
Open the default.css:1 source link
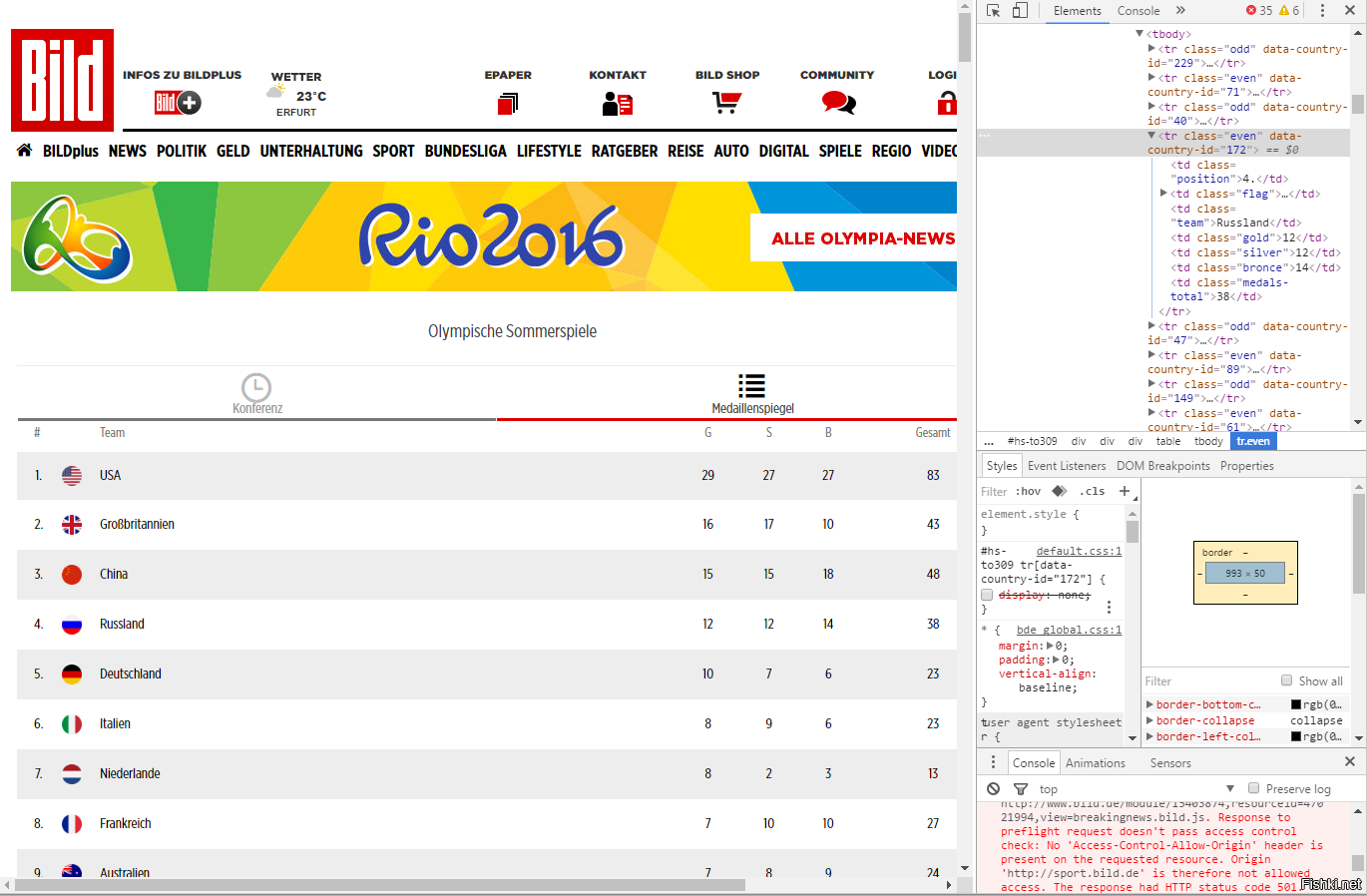click(x=1079, y=551)
